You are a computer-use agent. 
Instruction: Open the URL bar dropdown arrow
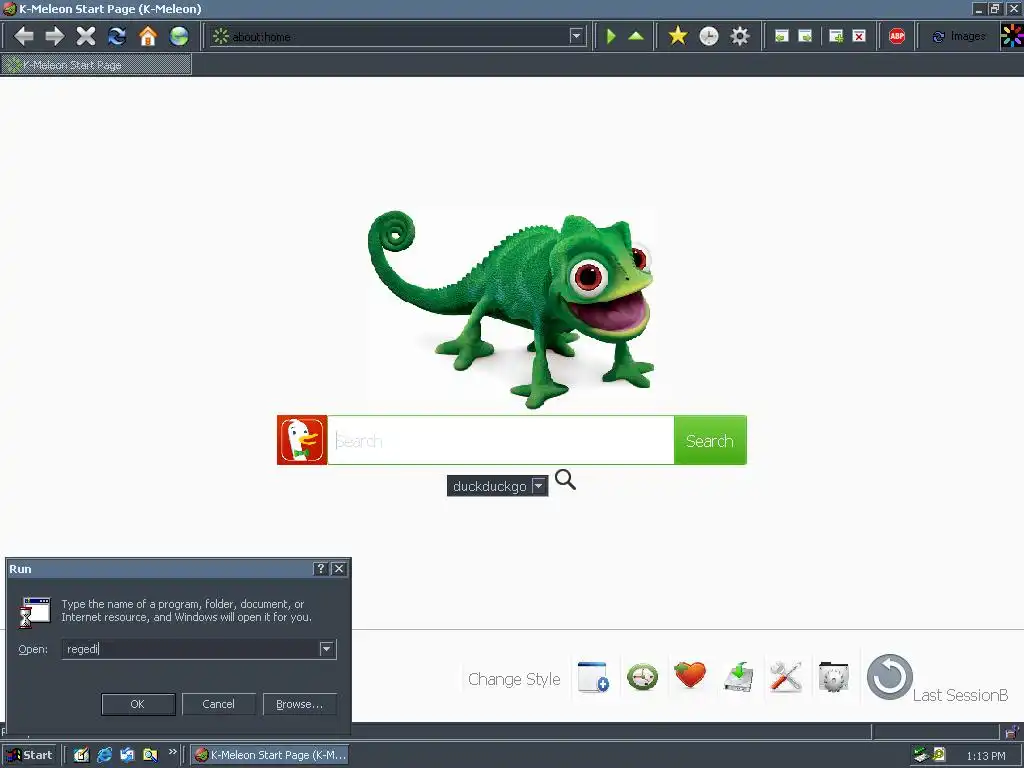coord(576,36)
